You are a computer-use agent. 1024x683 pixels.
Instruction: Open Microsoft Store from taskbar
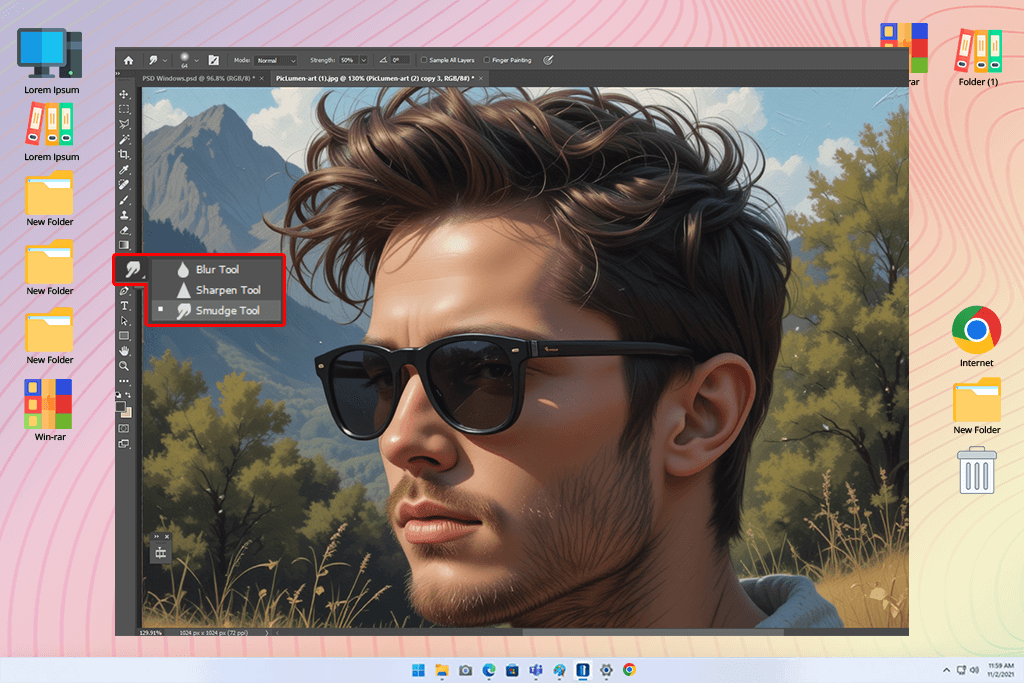[x=513, y=670]
